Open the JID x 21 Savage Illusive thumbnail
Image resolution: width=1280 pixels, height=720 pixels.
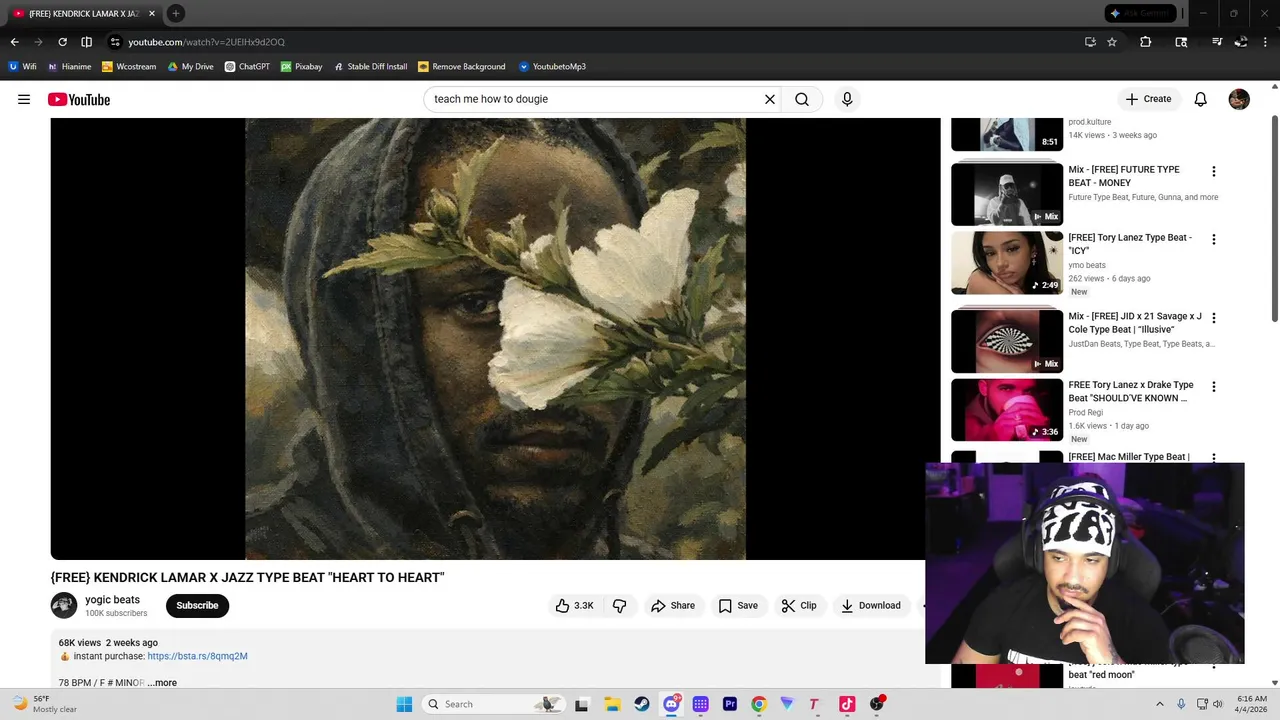click(1007, 341)
